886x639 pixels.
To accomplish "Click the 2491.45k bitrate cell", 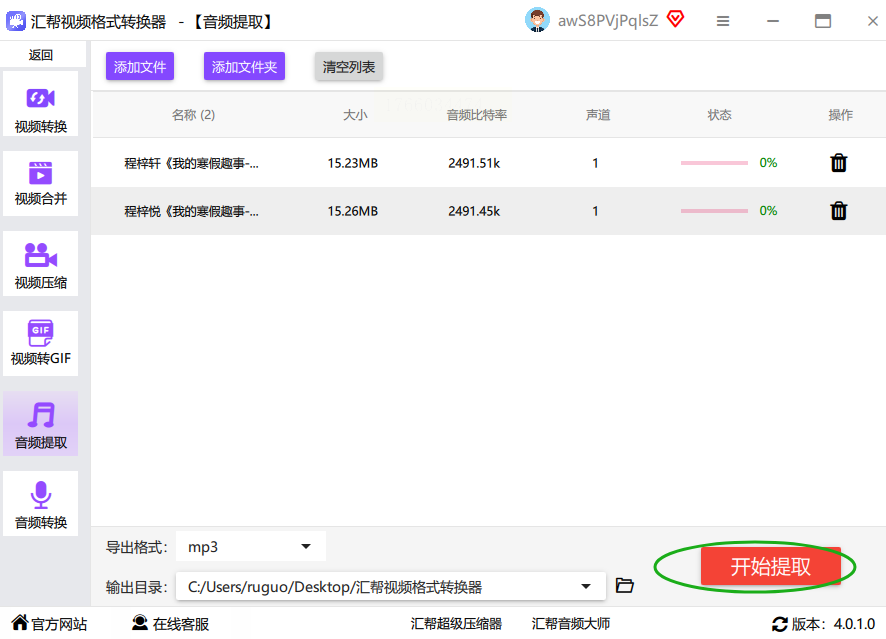I will (x=474, y=211).
